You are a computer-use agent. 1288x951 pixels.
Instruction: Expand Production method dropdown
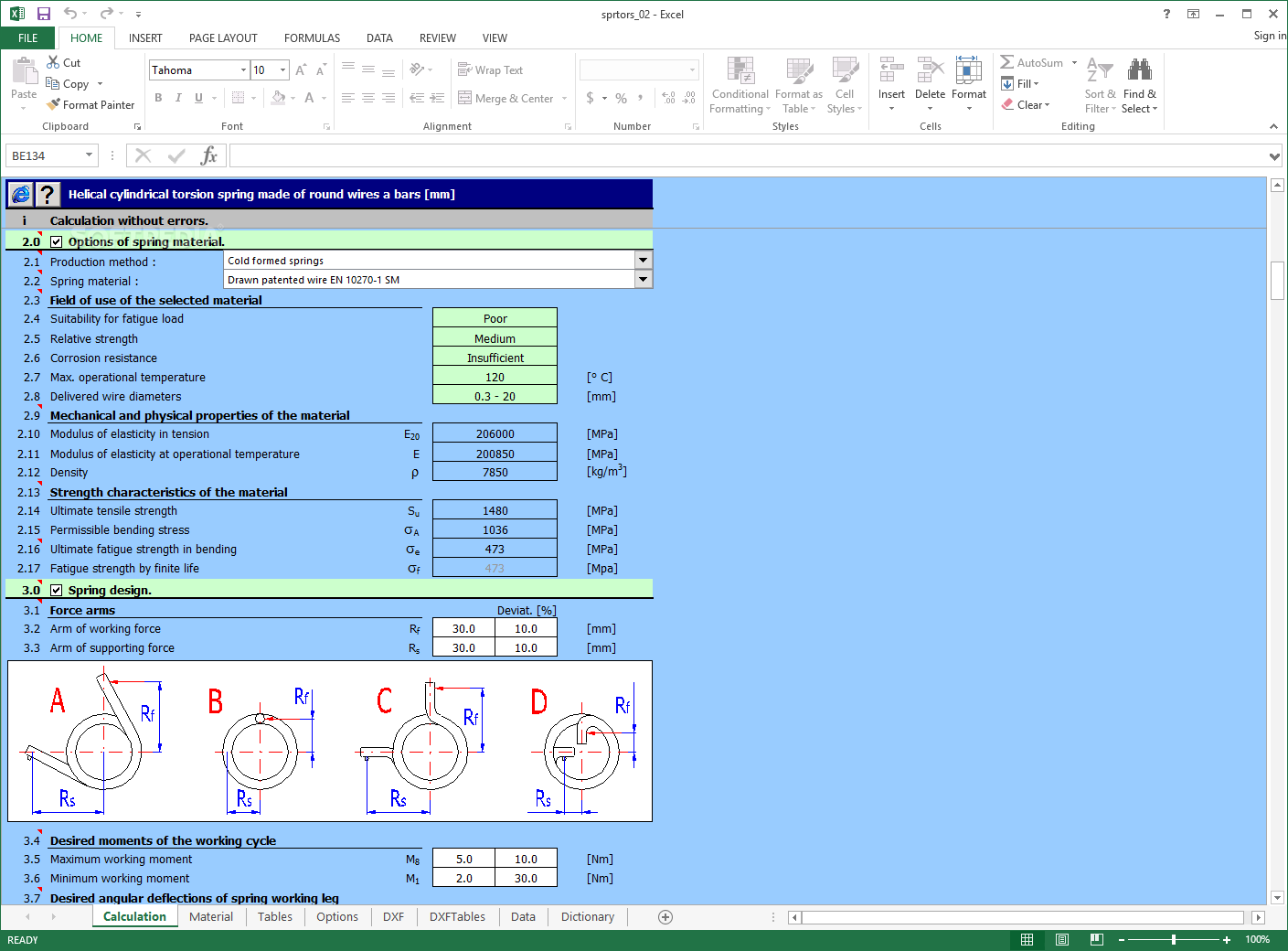coord(644,261)
